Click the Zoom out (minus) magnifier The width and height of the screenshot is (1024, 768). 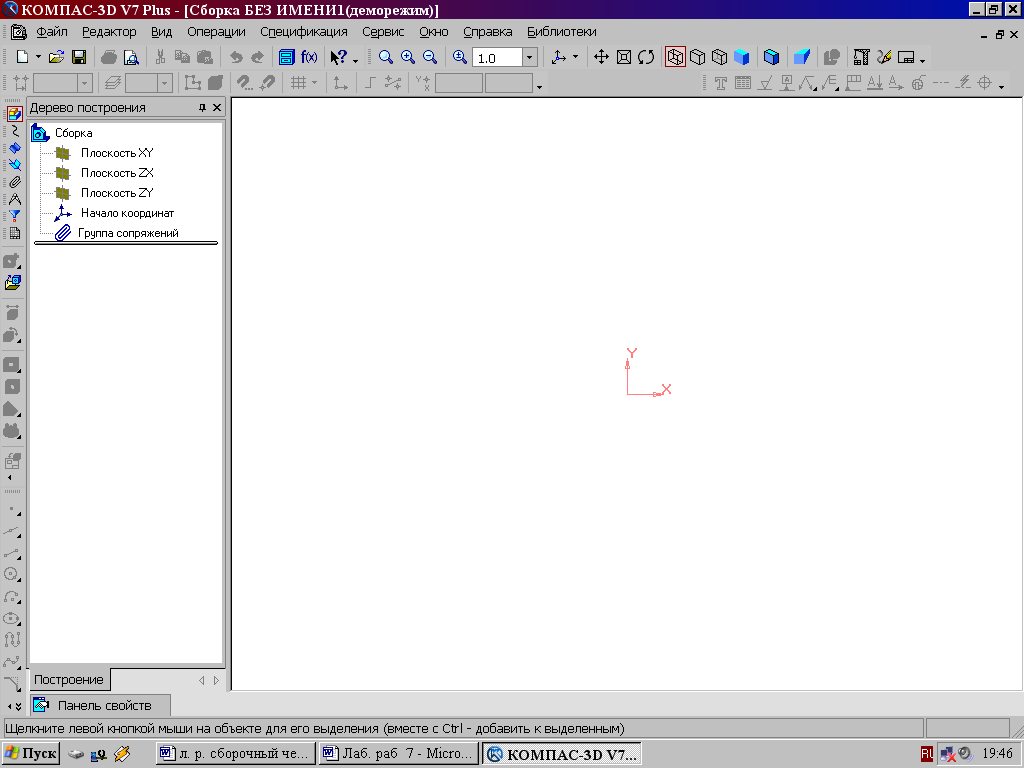[430, 57]
